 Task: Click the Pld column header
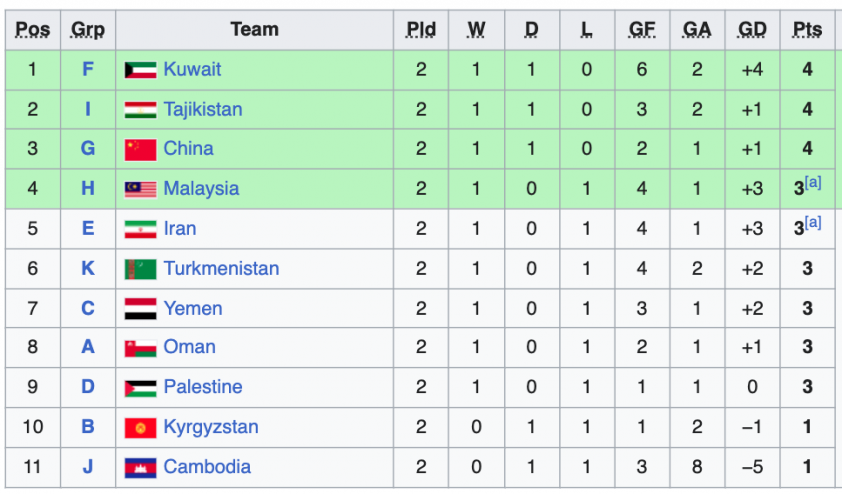tap(421, 29)
